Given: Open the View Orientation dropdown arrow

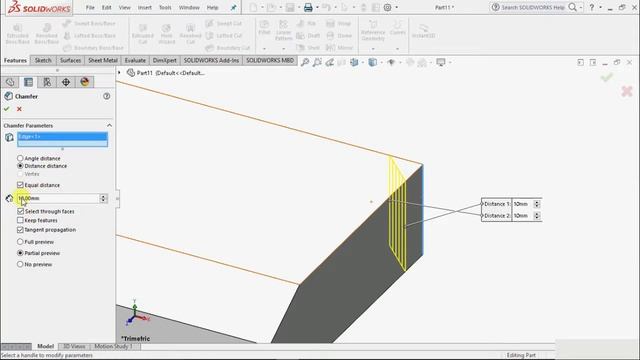Looking at the screenshot, I should click(x=362, y=62).
